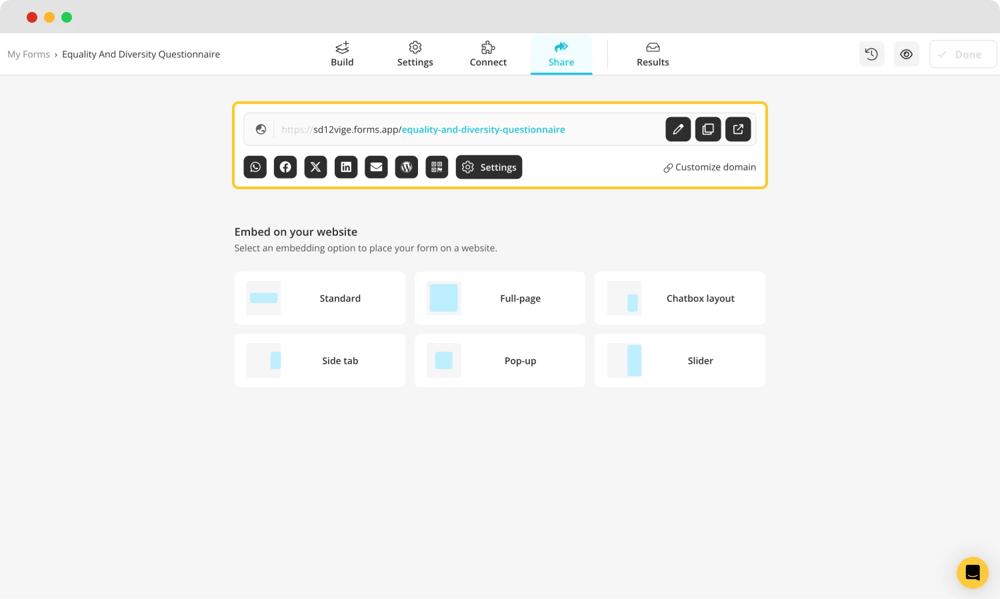The width and height of the screenshot is (1000, 599).
Task: Share form on X (Twitter)
Action: click(x=316, y=167)
